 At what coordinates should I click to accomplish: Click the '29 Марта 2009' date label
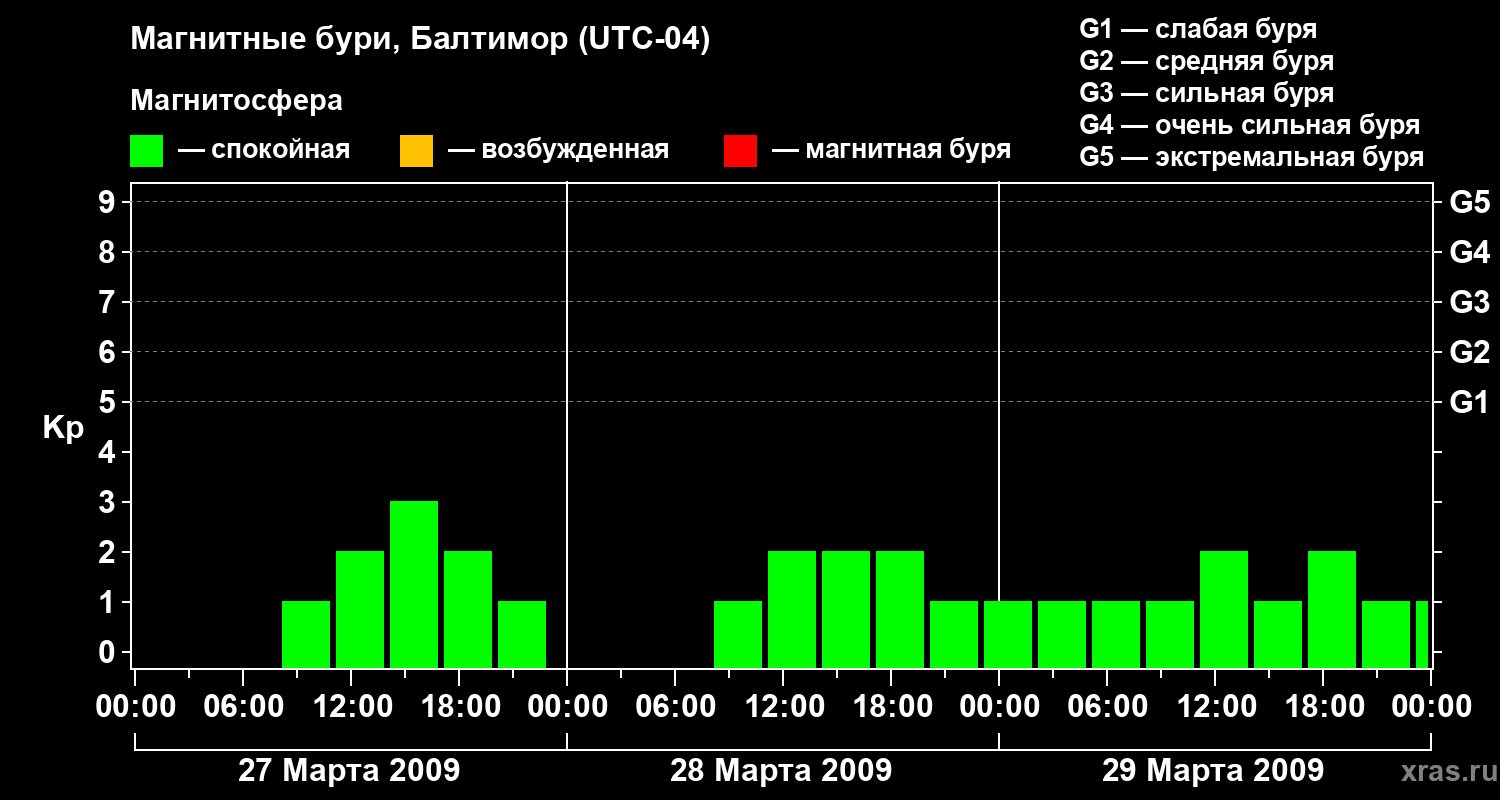pos(1213,770)
